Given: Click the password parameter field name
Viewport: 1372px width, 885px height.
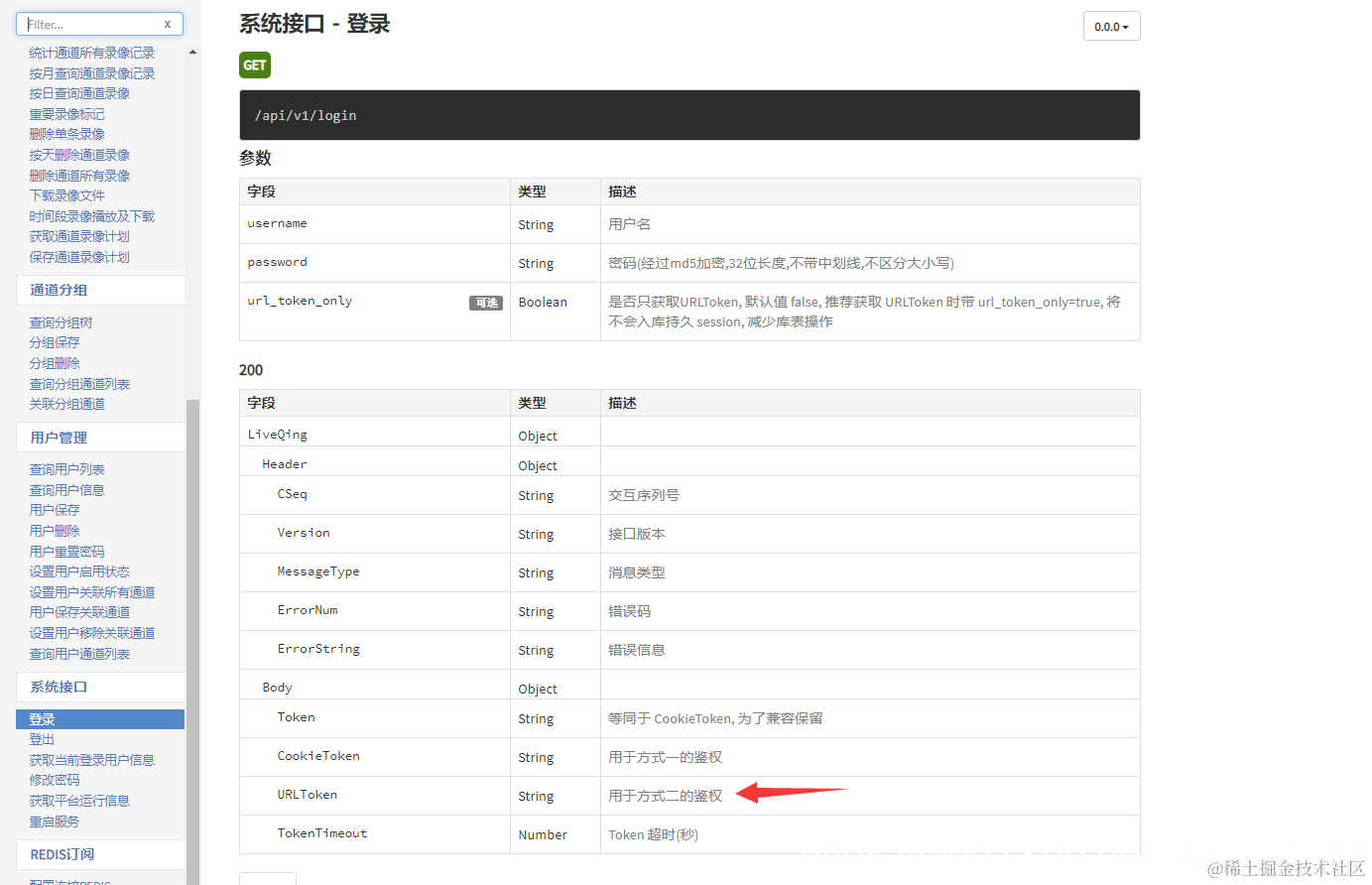Looking at the screenshot, I should 277,262.
